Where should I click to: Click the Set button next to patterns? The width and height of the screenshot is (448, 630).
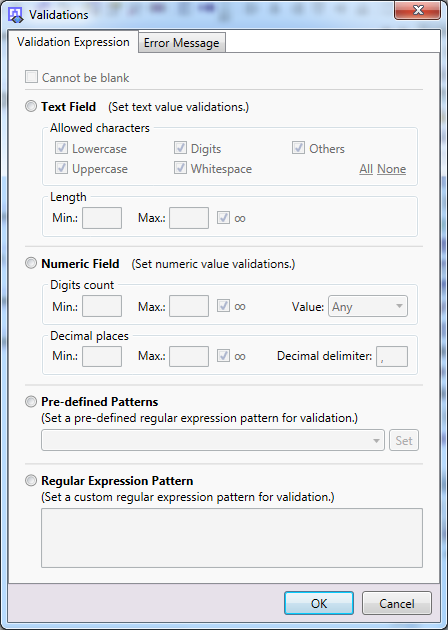404,440
